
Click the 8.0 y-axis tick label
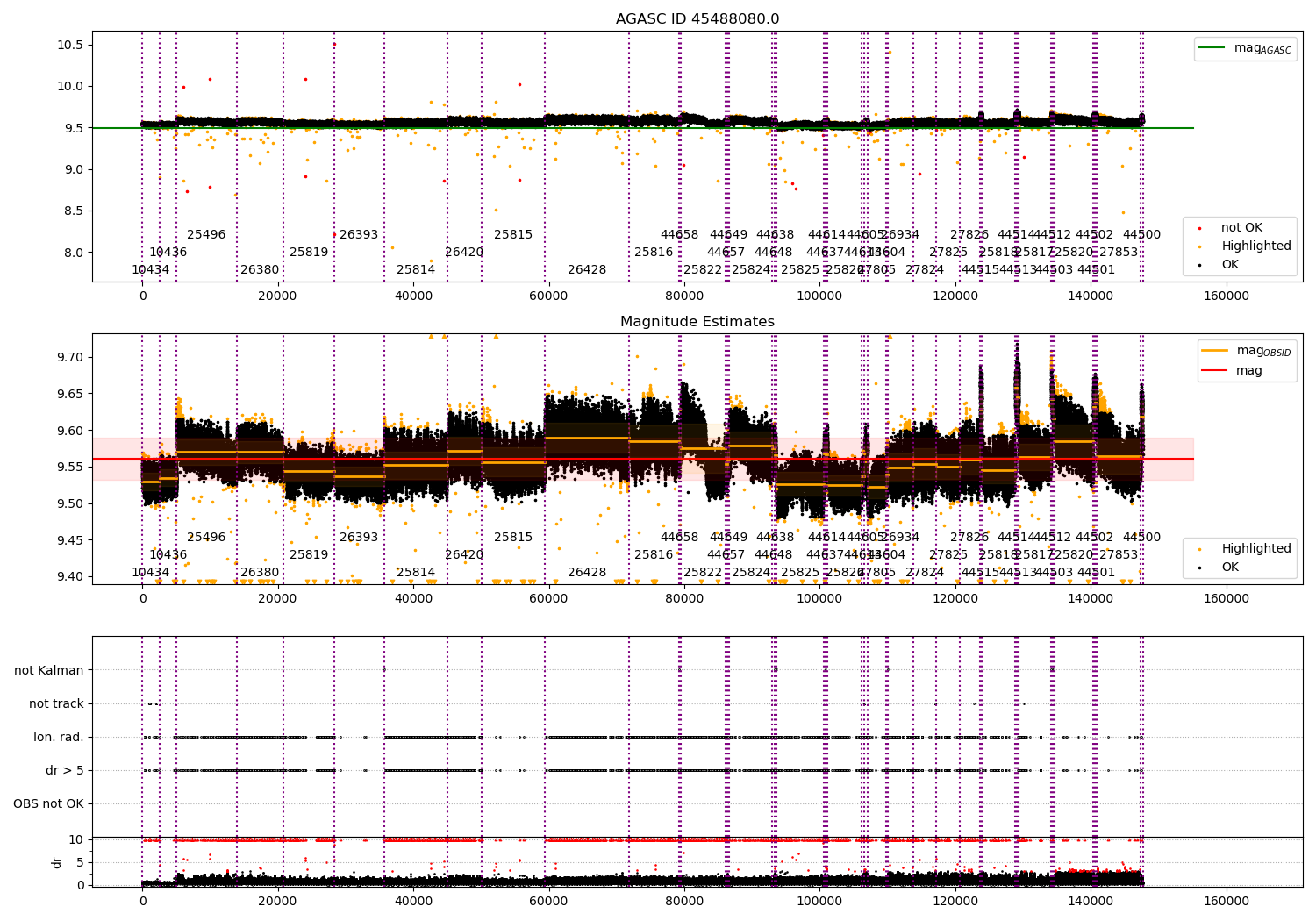coord(74,253)
